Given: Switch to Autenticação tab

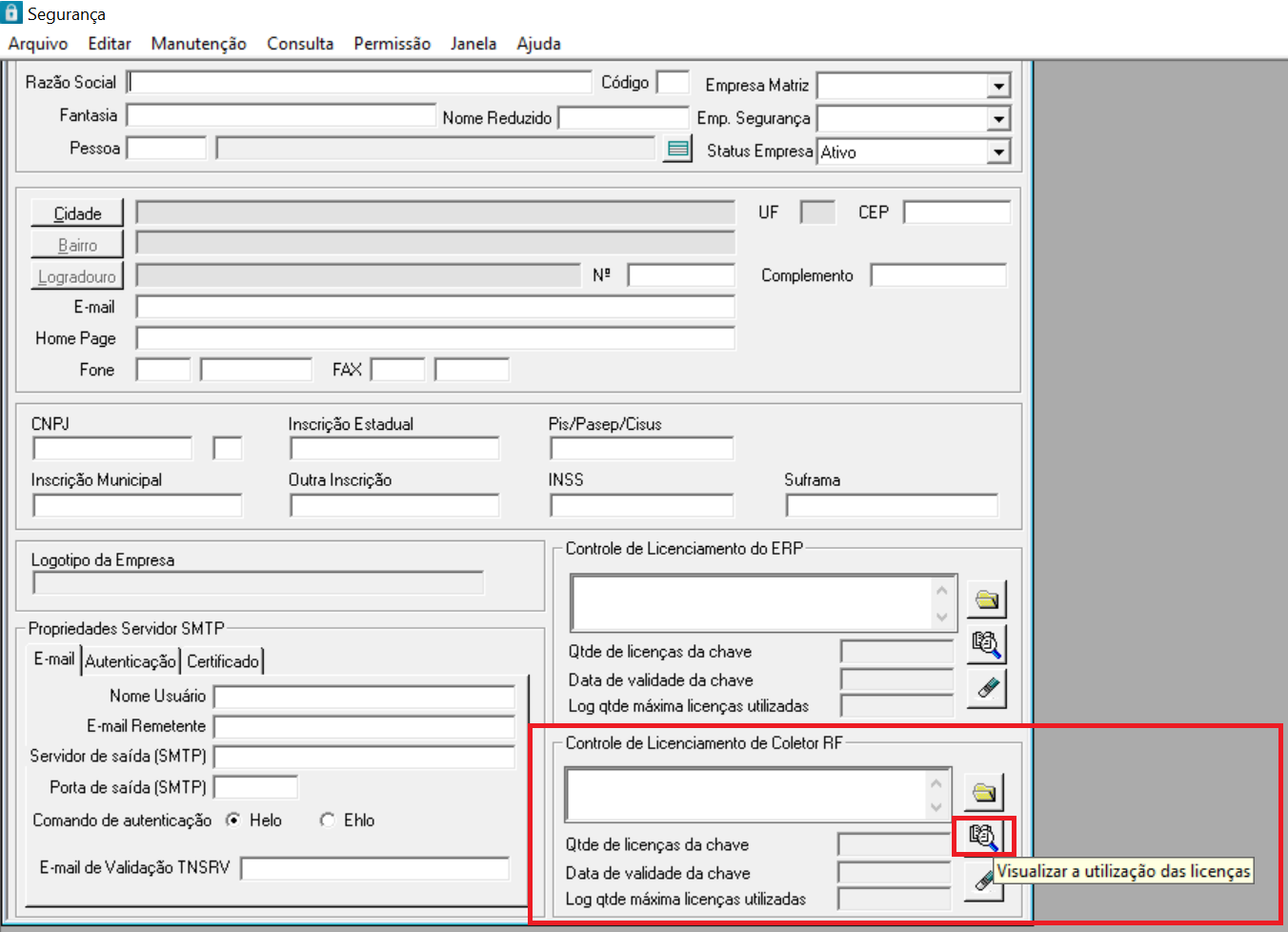Looking at the screenshot, I should click(x=131, y=661).
